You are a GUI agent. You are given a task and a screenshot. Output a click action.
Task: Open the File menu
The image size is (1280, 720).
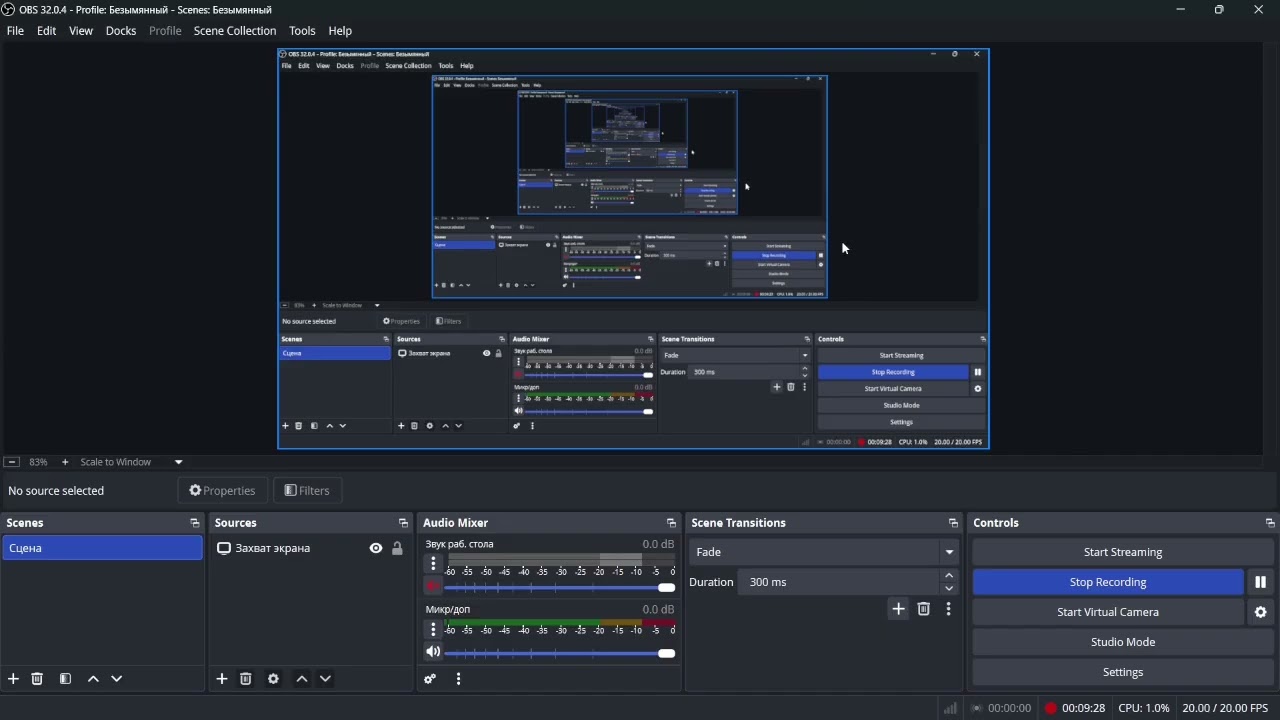point(15,31)
